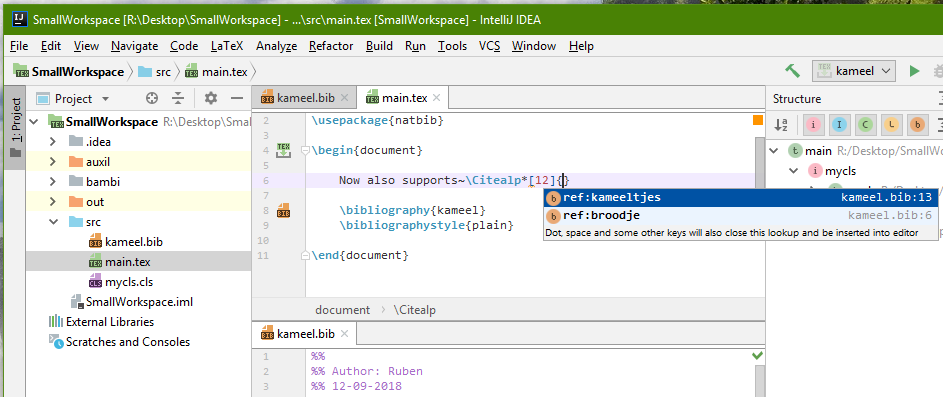The width and height of the screenshot is (943, 397).
Task: Hide the Project tool window
Action: click(x=237, y=99)
